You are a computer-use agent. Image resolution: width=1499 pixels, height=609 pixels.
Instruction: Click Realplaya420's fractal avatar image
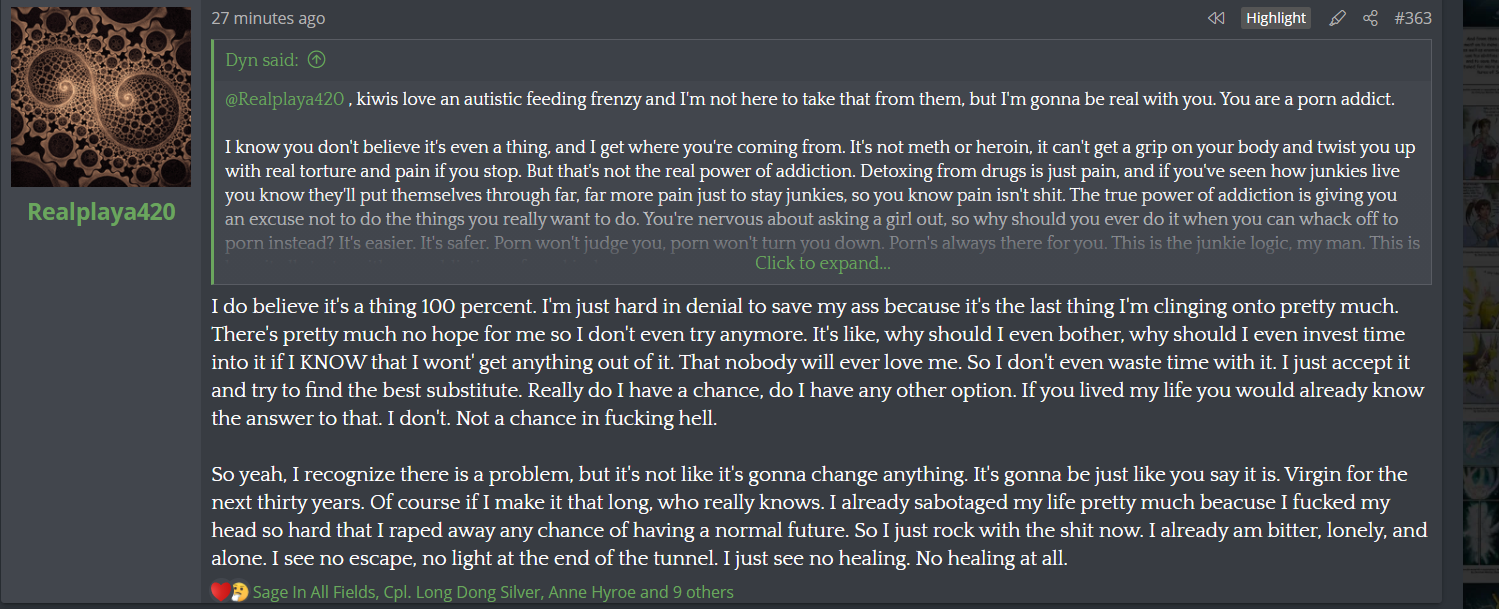coord(101,97)
